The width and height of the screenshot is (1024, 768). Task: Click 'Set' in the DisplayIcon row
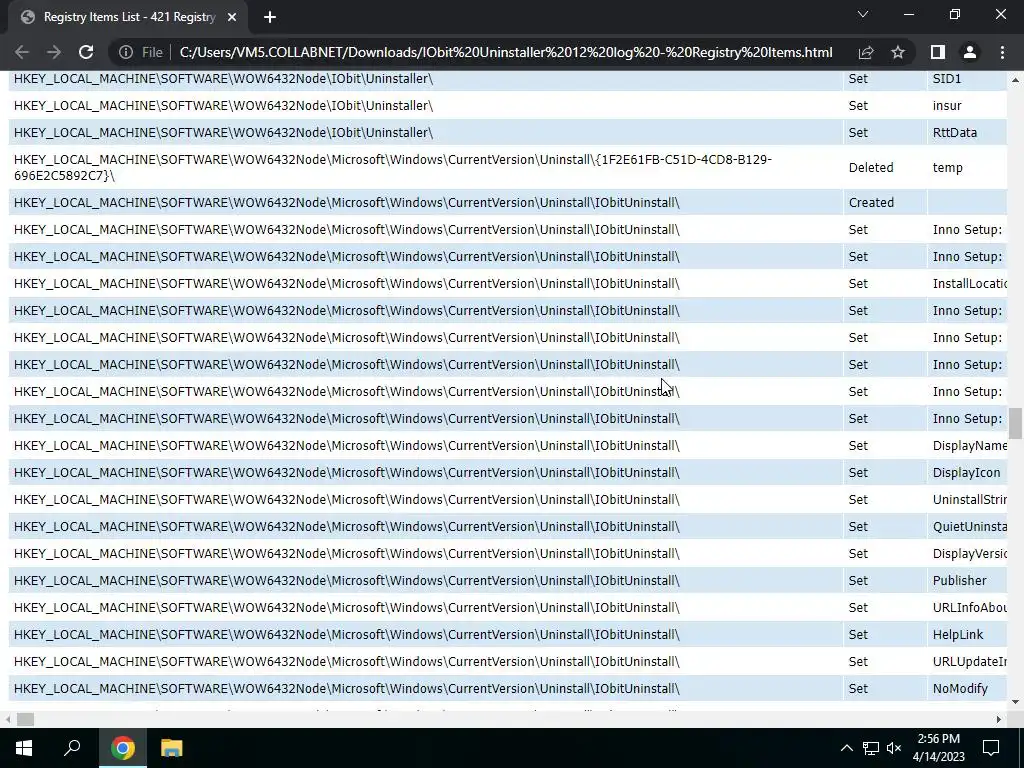[858, 473]
